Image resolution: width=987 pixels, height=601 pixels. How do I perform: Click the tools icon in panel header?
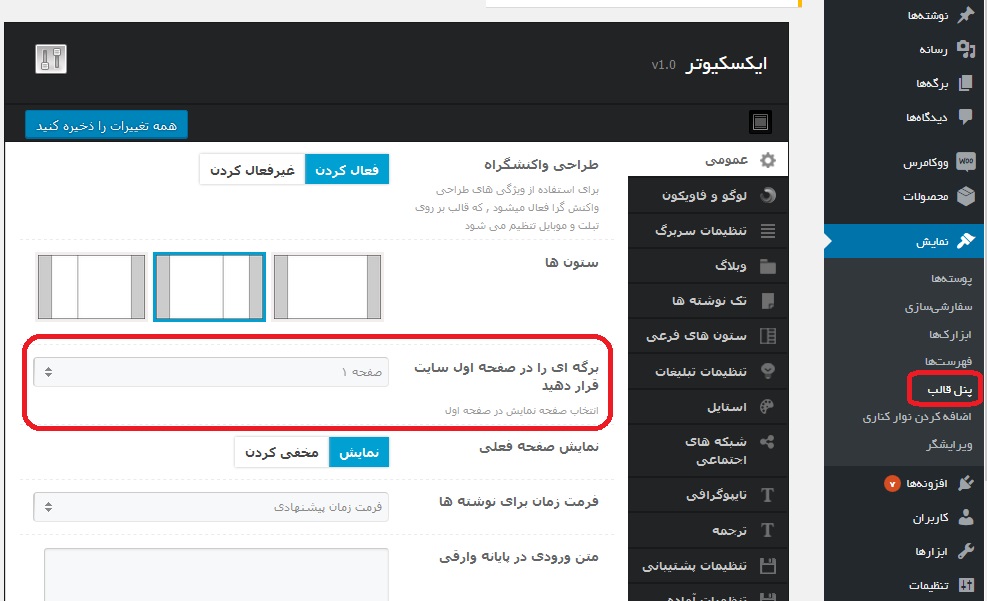click(x=51, y=59)
